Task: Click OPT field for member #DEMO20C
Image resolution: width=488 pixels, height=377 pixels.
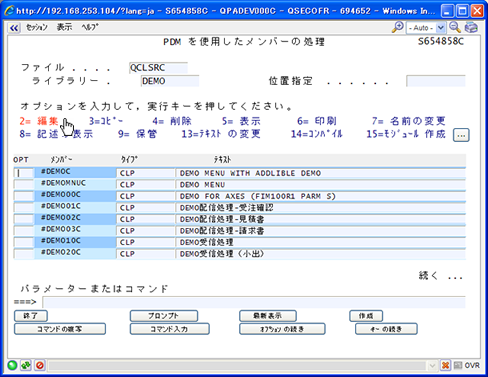Action: [x=23, y=253]
